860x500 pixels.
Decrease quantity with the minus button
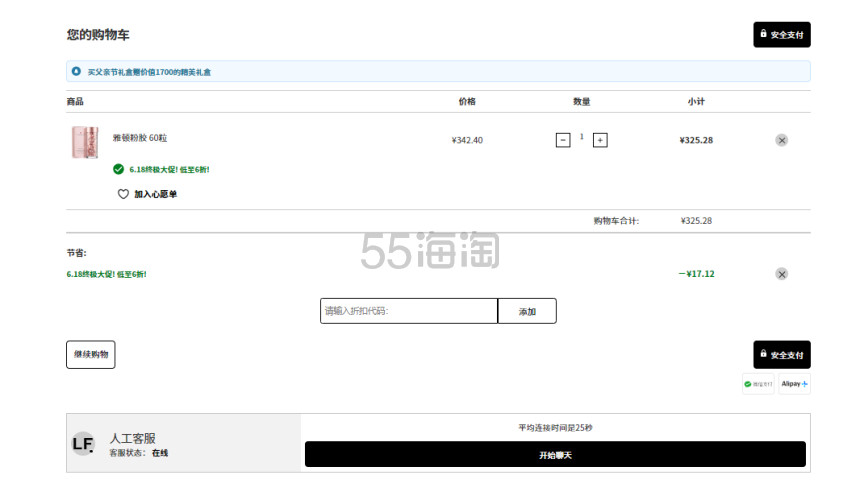563,140
